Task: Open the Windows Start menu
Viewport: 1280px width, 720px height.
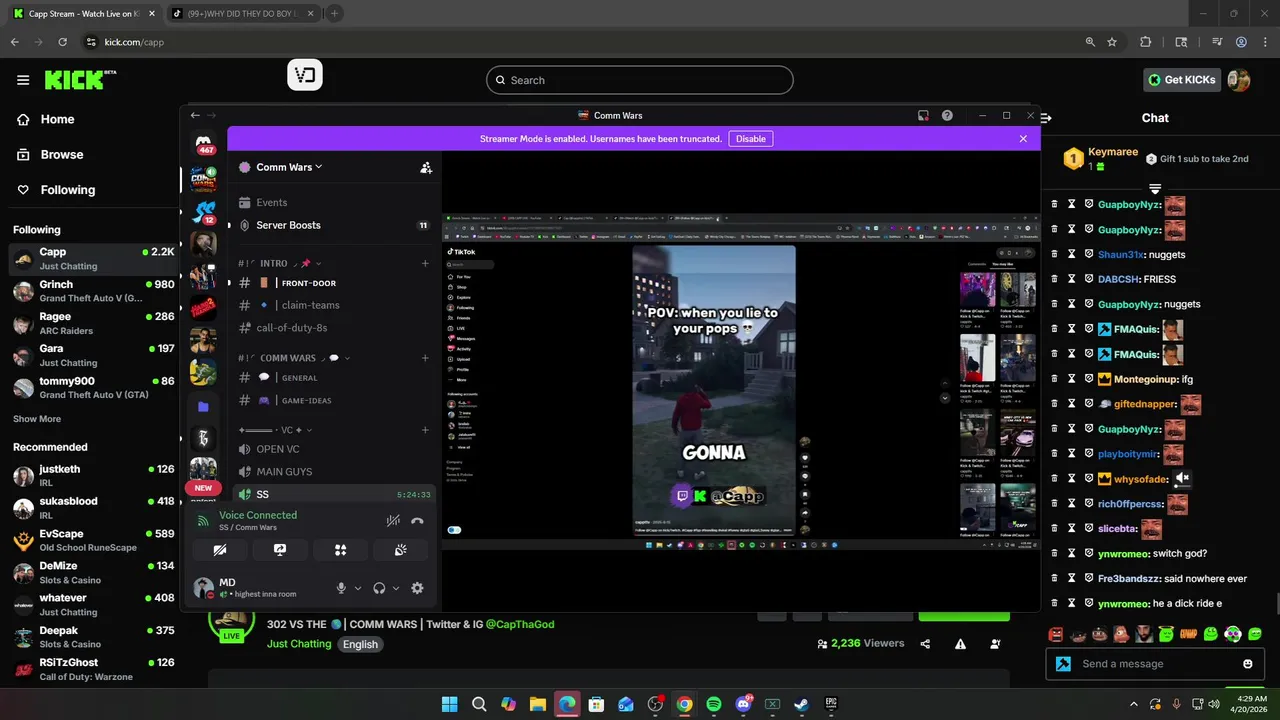Action: [450, 704]
